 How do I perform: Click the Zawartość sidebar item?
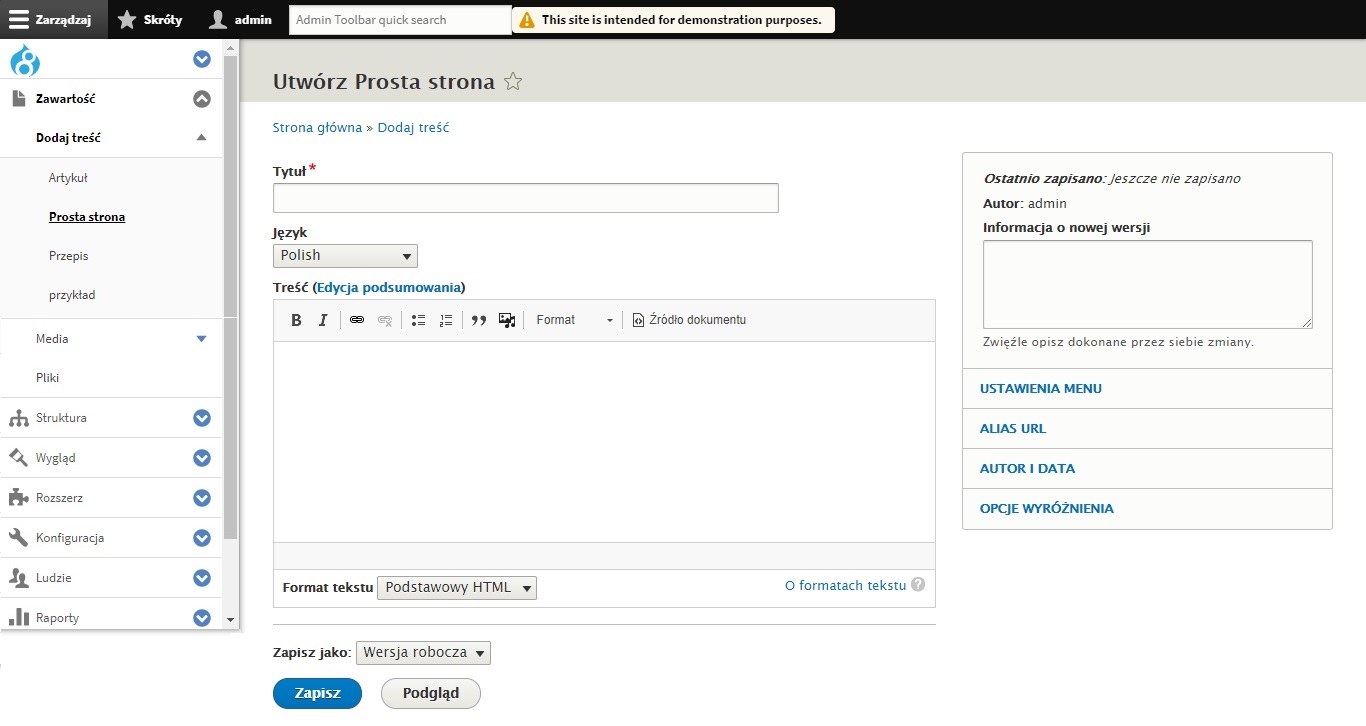pos(66,98)
